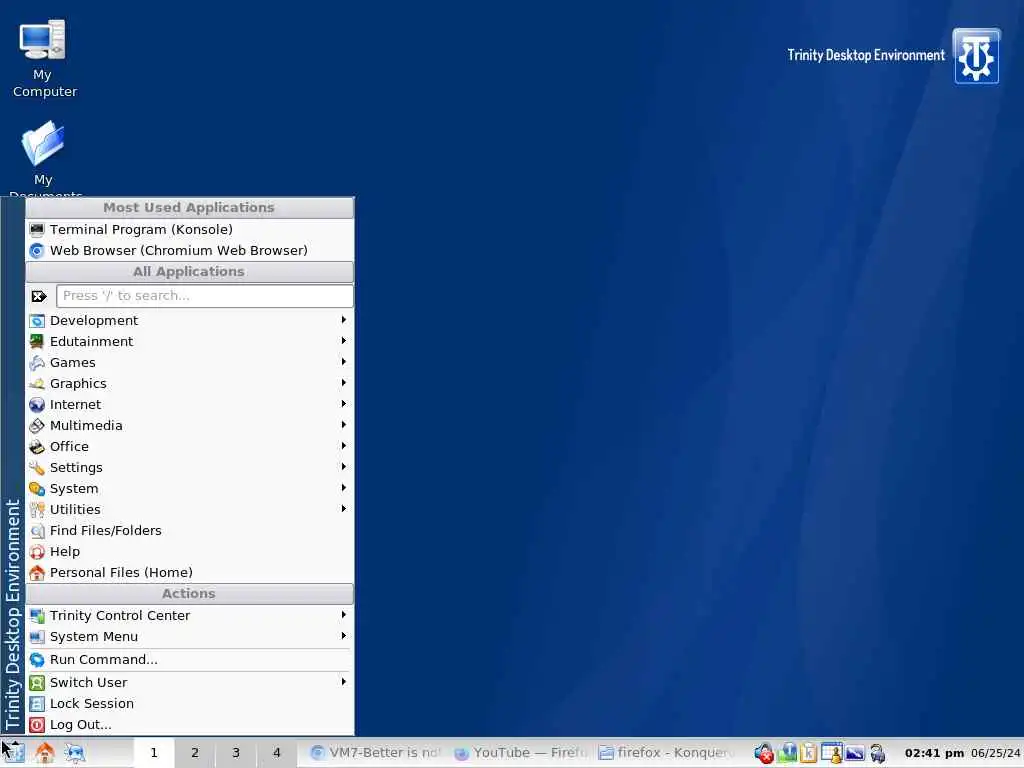Launch Chromium Web Browser entry
Viewport: 1024px width, 768px height.
coord(189,250)
